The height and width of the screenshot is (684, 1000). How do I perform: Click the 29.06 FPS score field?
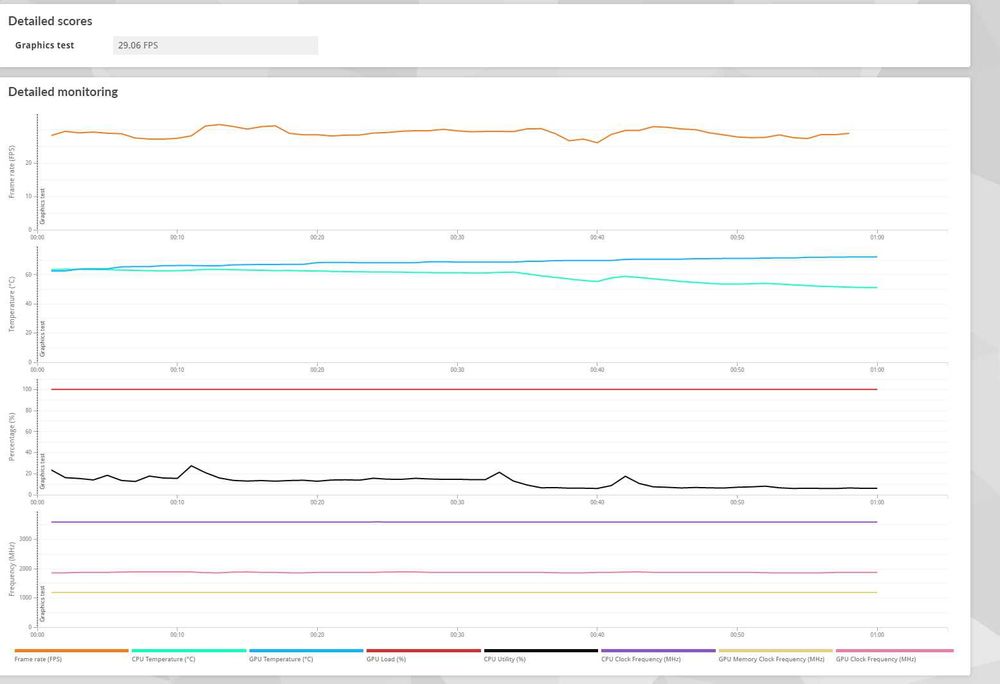(216, 45)
